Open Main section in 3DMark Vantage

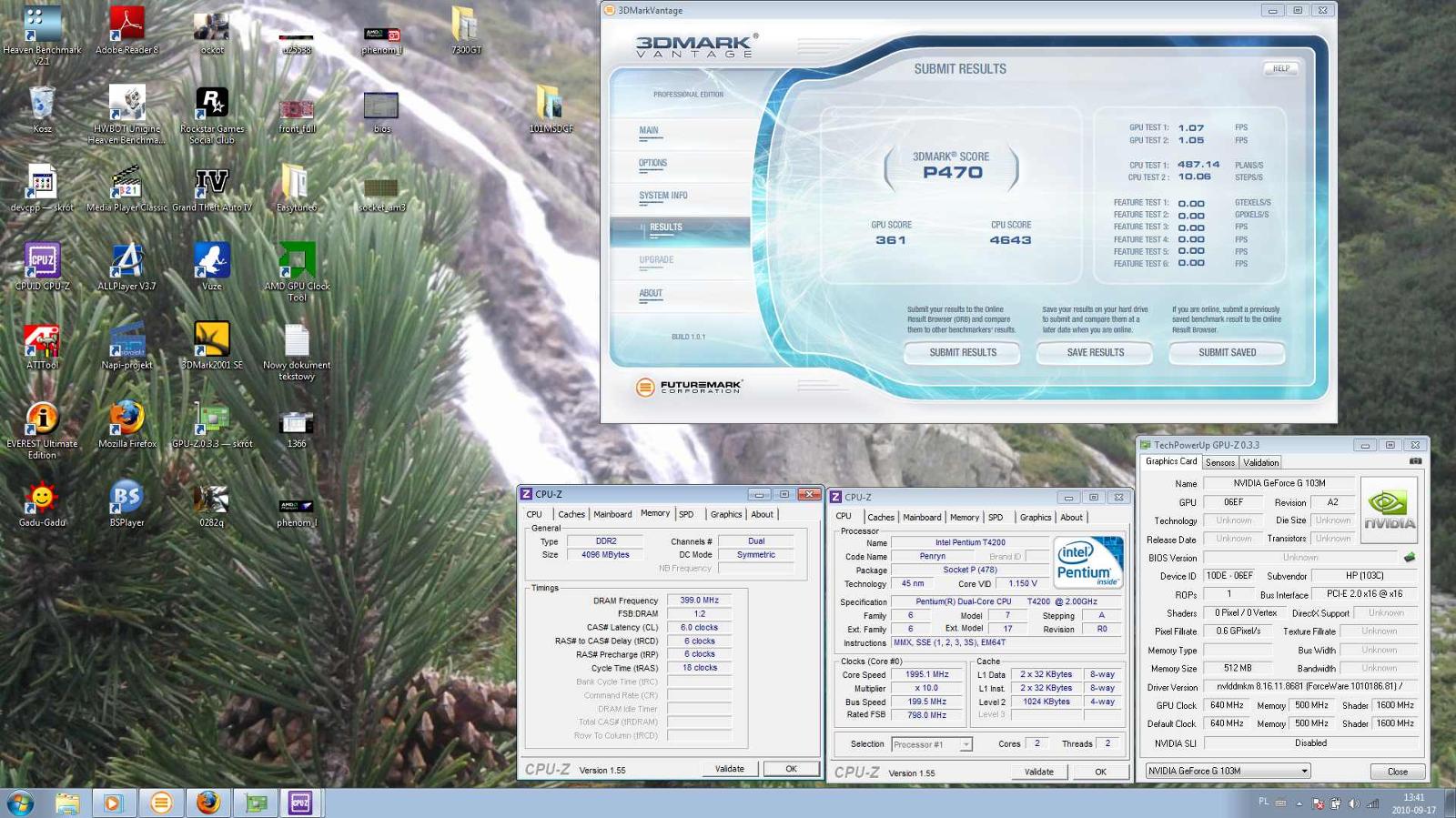[649, 131]
